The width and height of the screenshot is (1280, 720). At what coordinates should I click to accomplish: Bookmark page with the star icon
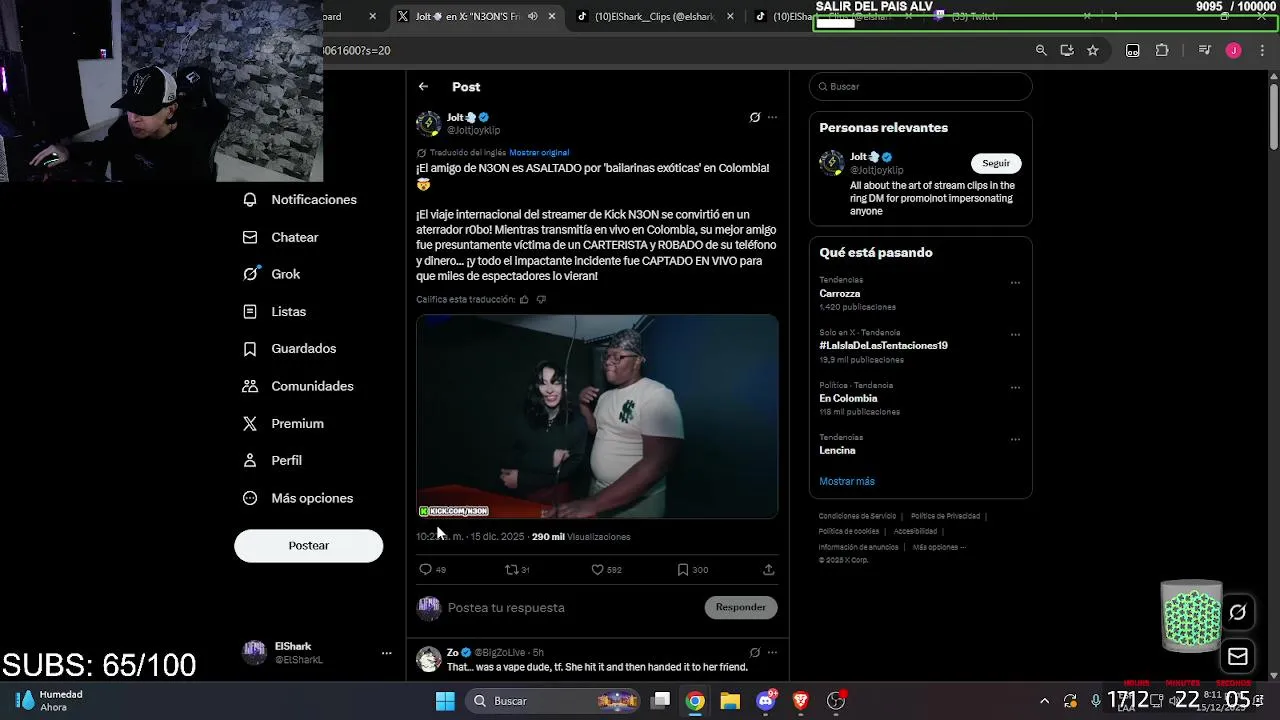coord(1093,51)
